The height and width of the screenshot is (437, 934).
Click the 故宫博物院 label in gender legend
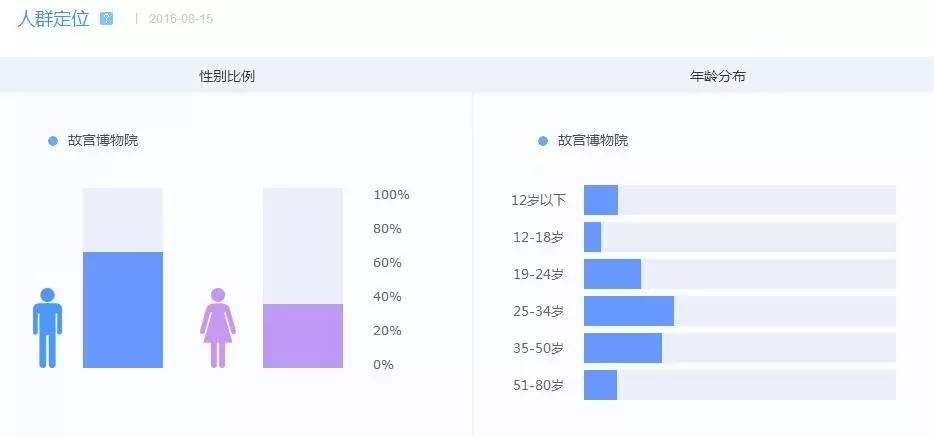pos(103,141)
